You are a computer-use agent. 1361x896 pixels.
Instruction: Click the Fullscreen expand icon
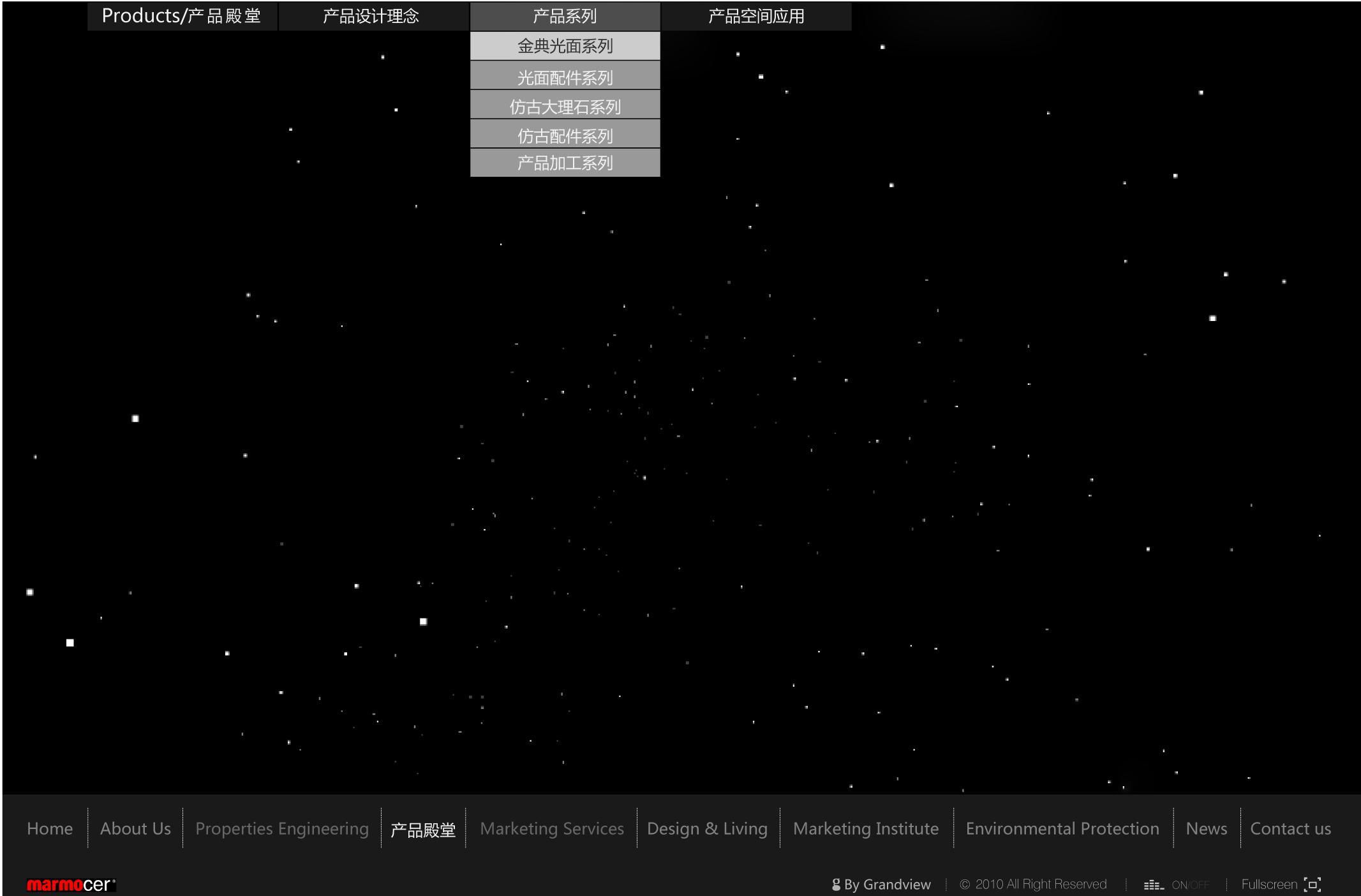tap(1313, 885)
